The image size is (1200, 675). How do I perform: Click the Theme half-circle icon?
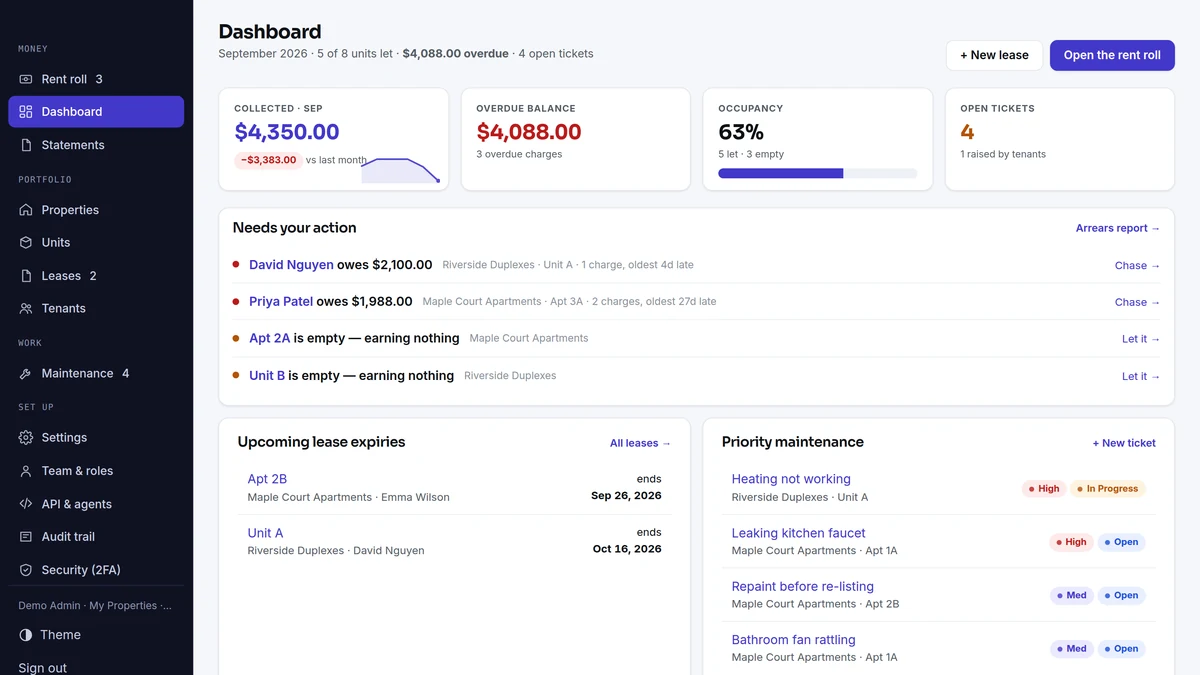[26, 635]
